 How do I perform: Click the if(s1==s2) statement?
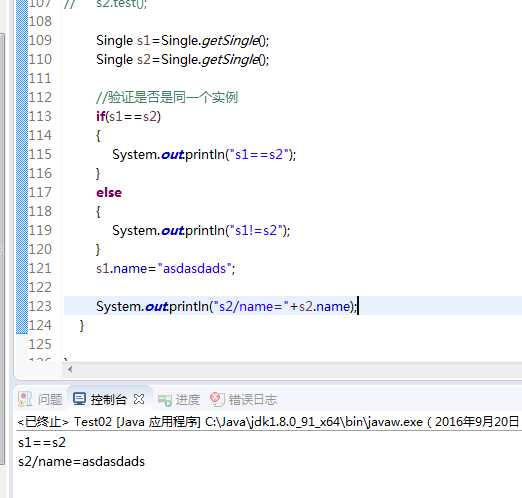tap(128, 116)
